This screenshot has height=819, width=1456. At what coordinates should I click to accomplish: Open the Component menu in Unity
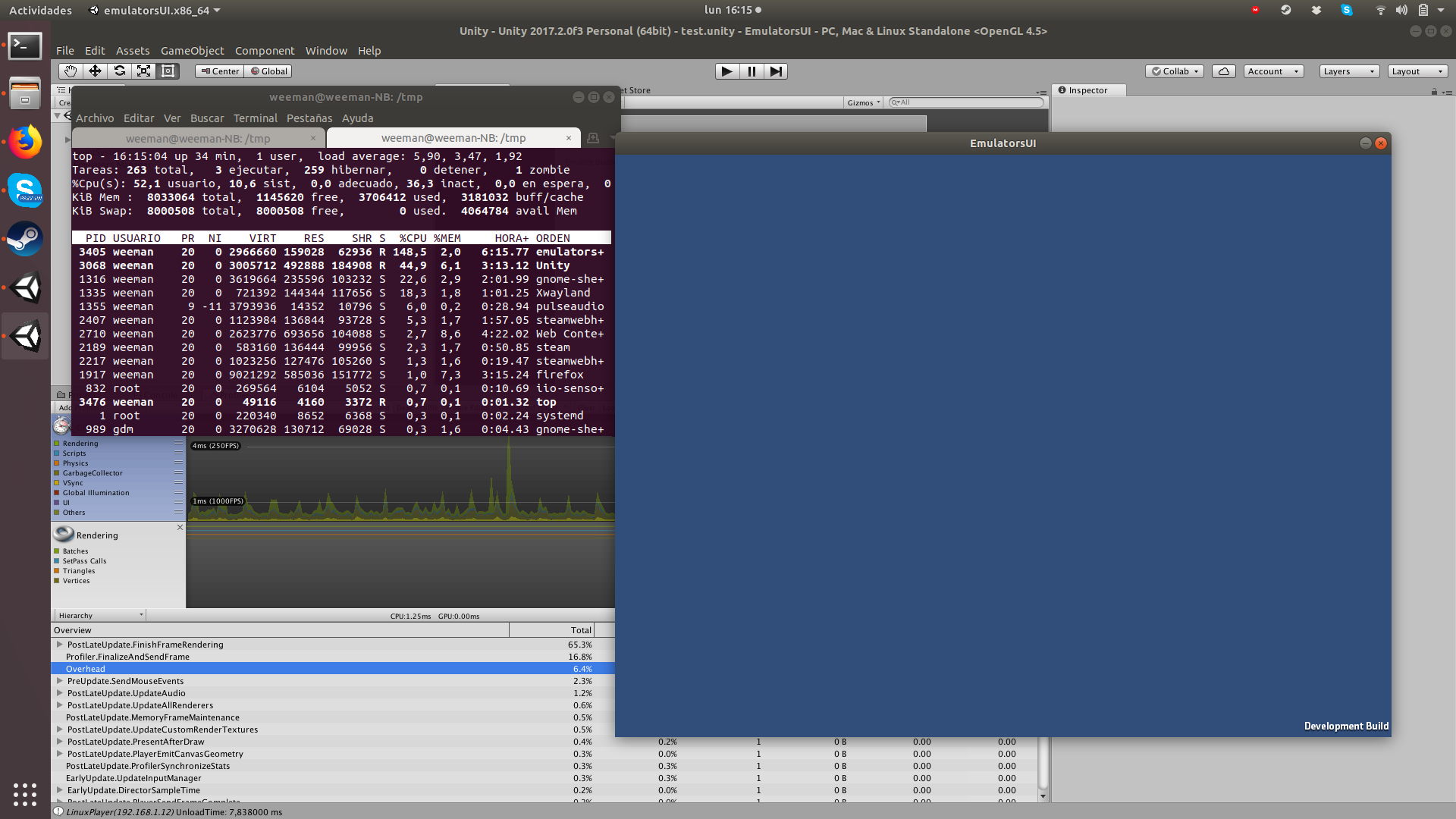point(265,51)
